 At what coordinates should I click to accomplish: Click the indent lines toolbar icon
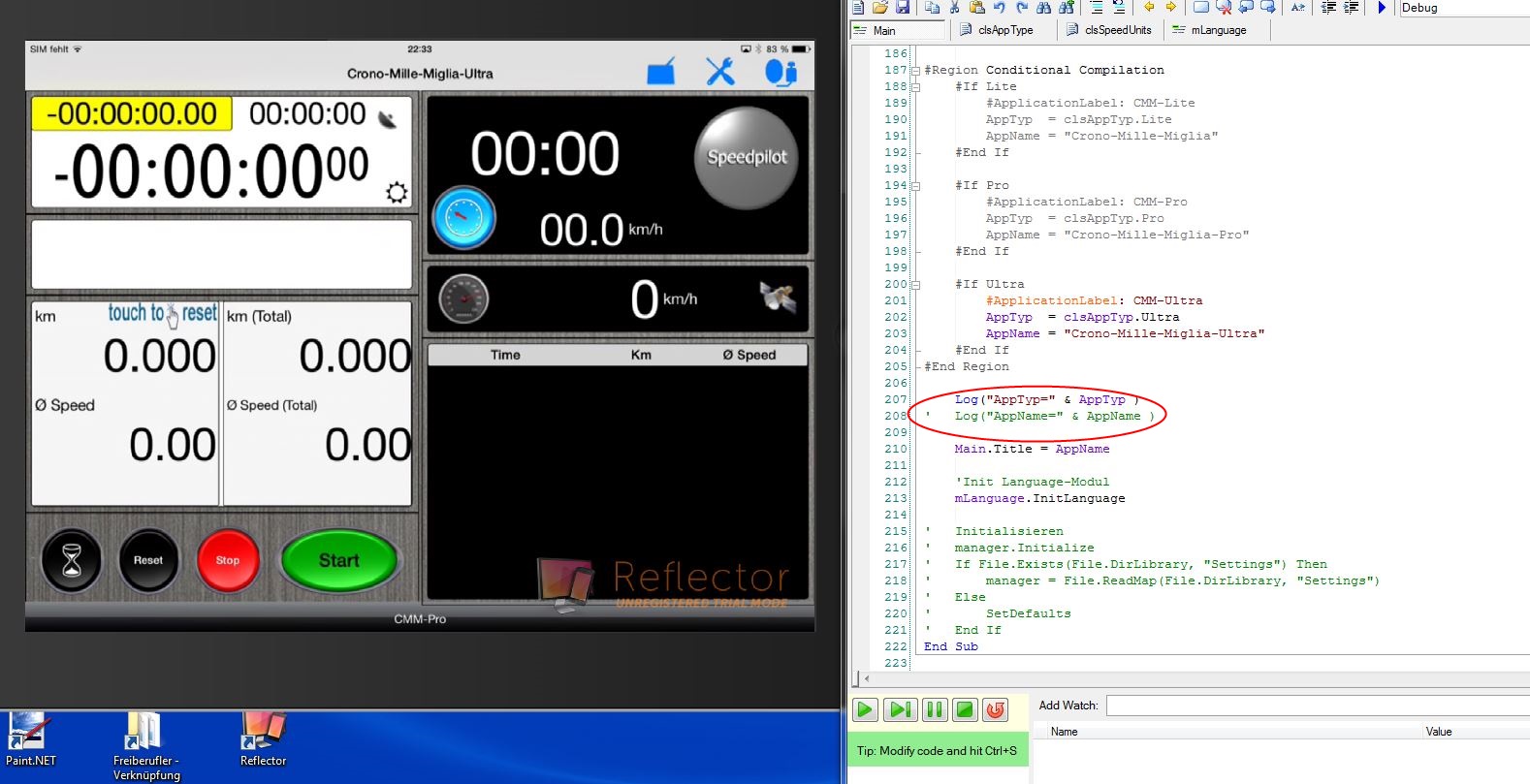click(x=1351, y=7)
